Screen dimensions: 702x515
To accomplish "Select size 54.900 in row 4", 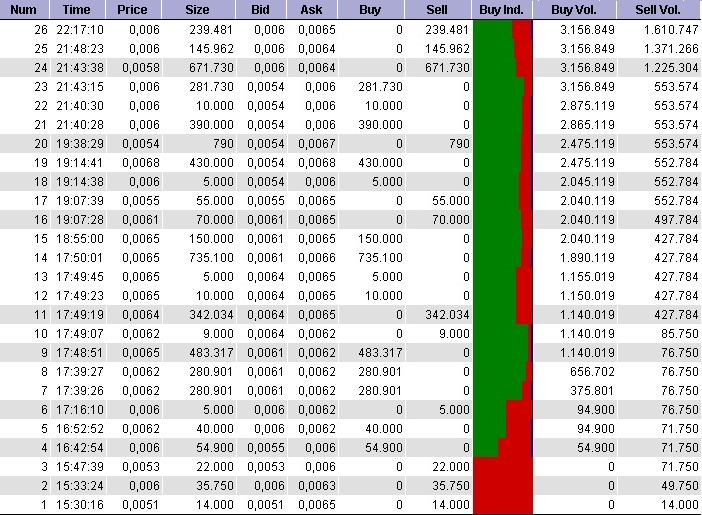I will (x=215, y=448).
